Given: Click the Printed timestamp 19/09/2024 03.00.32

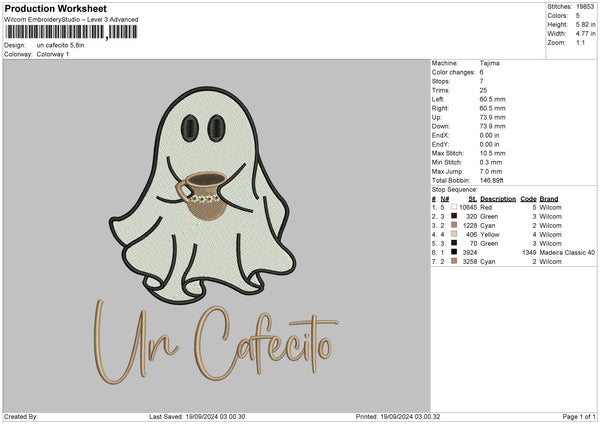Looking at the screenshot, I should pyautogui.click(x=410, y=416).
